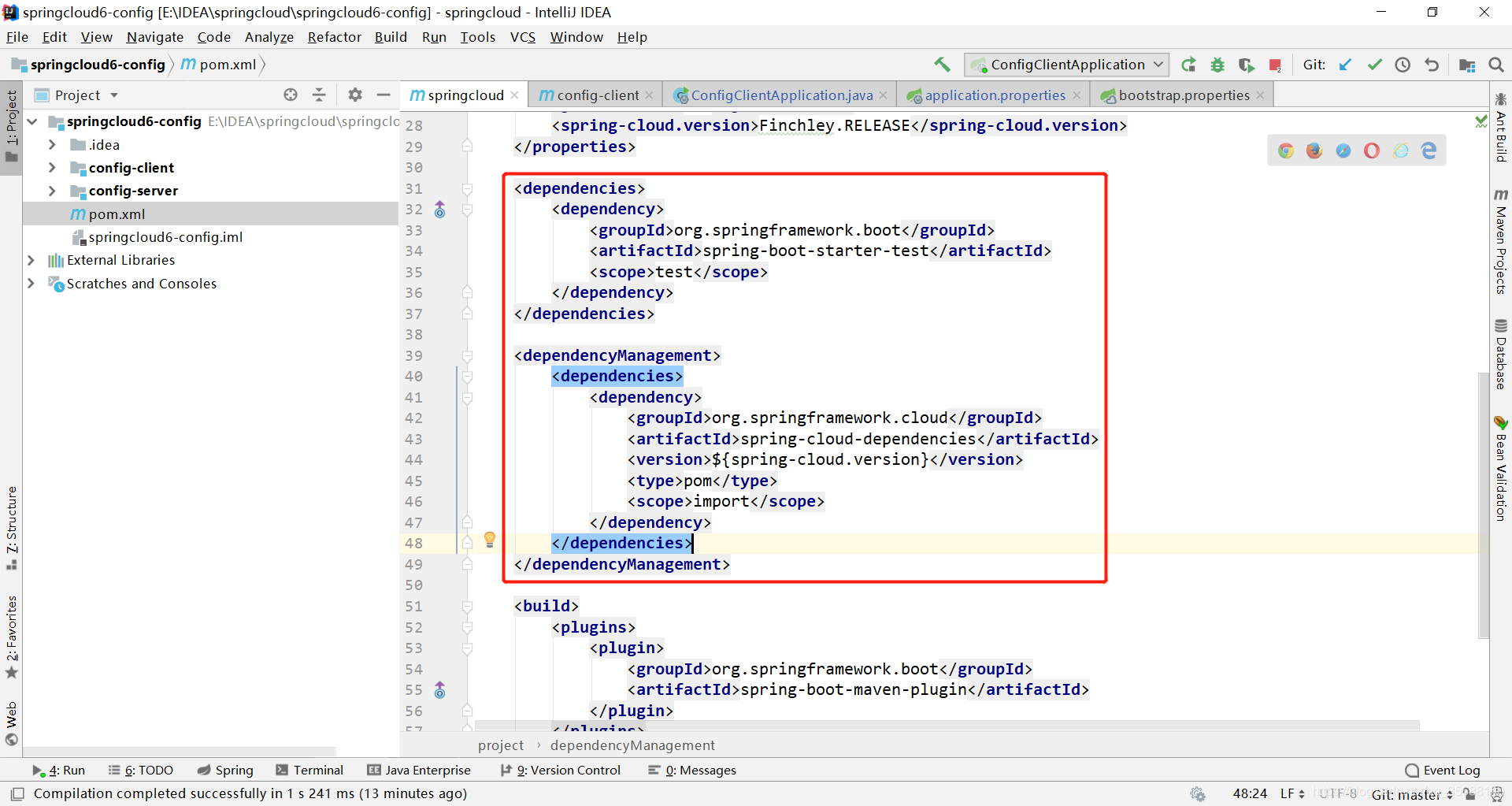Open the ConfigClientApplication run configuration dropdown
The width and height of the screenshot is (1512, 806).
click(1067, 65)
